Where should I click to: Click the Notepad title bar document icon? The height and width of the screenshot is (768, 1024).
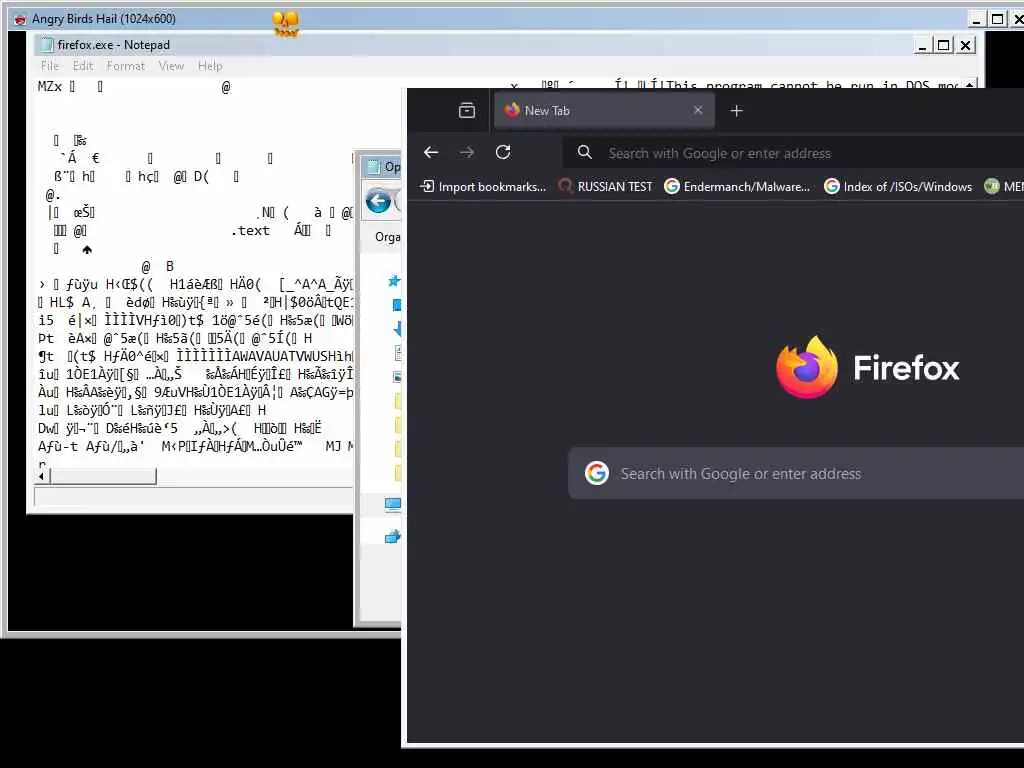coord(47,44)
